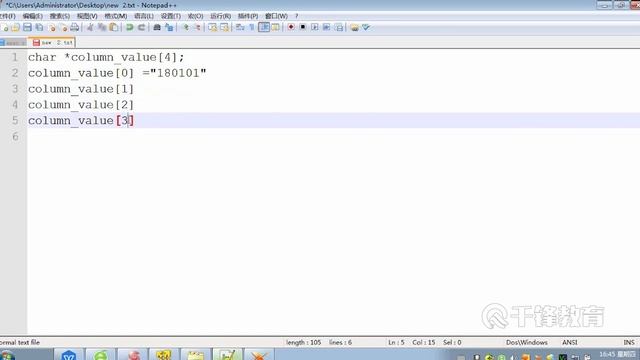Image resolution: width=640 pixels, height=360 pixels.
Task: Save the current recorded macro icon
Action: point(339,27)
